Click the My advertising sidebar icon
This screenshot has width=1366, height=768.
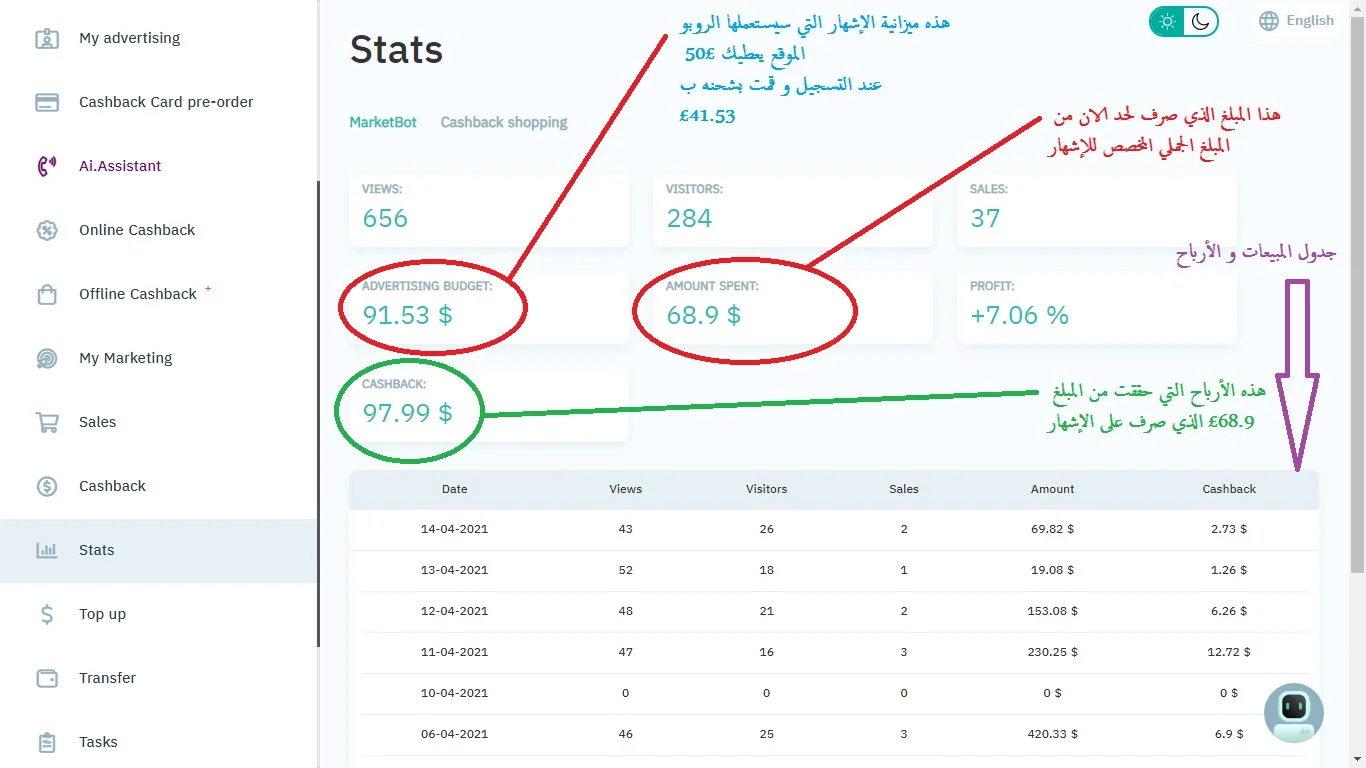[47, 38]
